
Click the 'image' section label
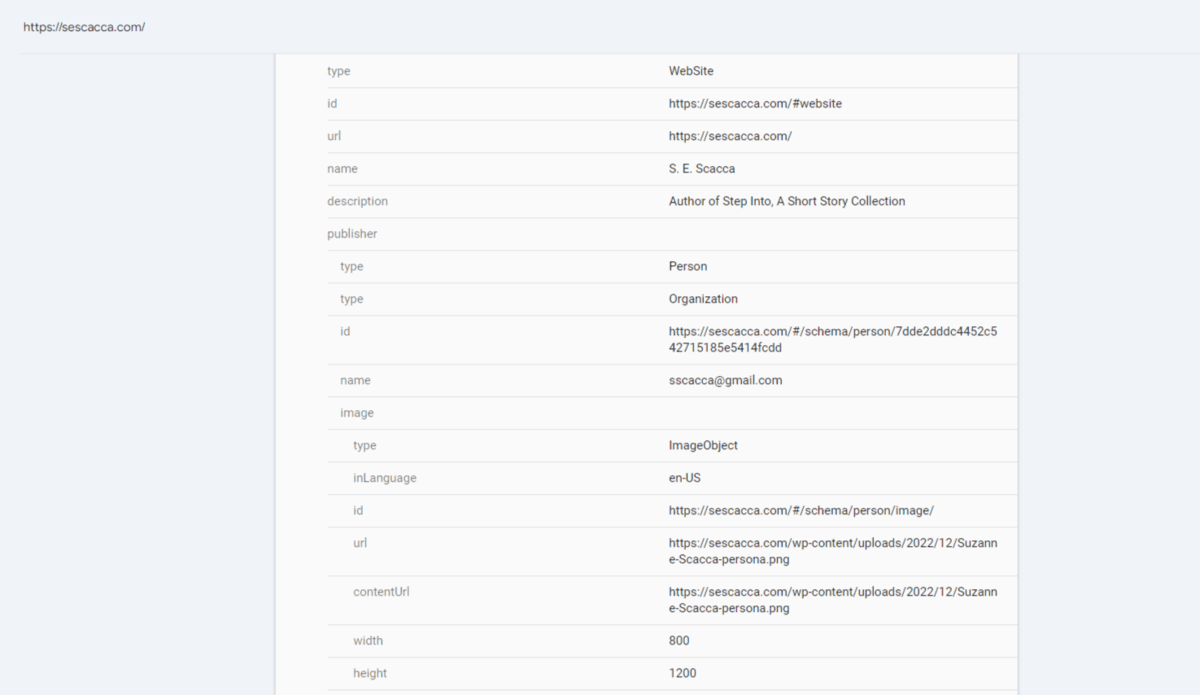tap(357, 413)
